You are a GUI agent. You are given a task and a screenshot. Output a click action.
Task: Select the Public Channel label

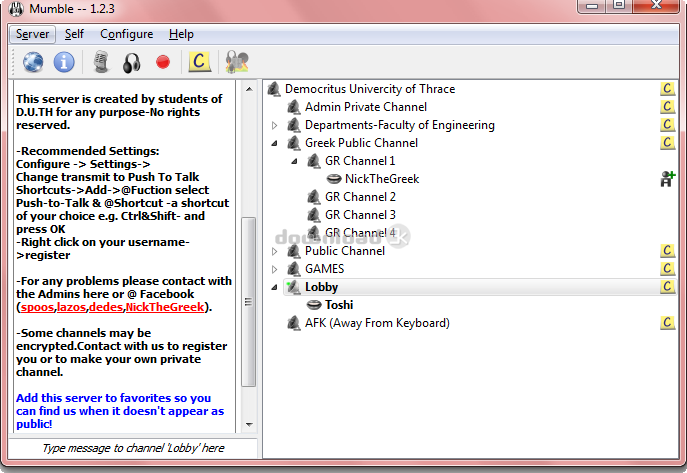click(345, 251)
